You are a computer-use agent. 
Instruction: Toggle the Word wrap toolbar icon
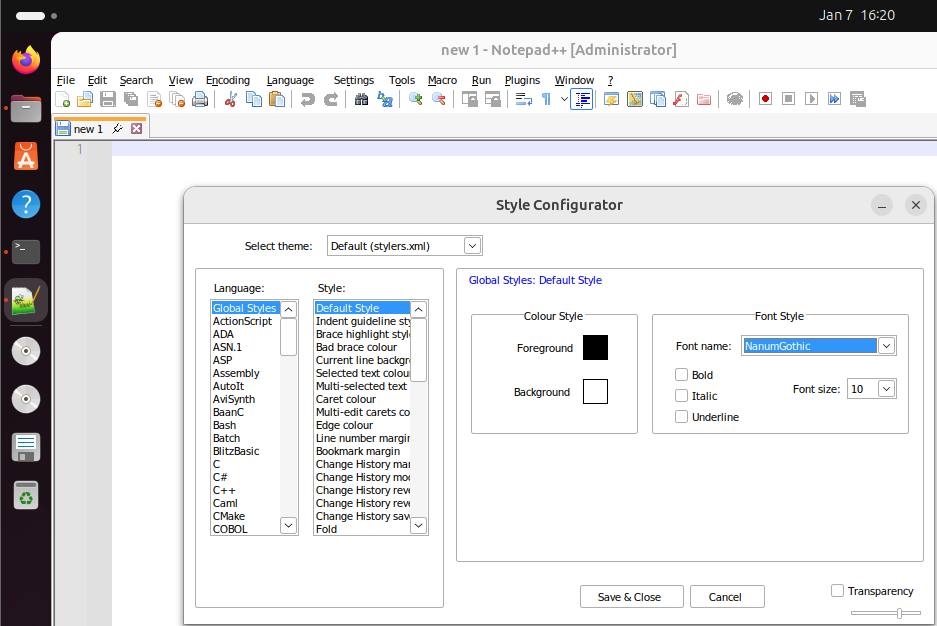pos(523,99)
